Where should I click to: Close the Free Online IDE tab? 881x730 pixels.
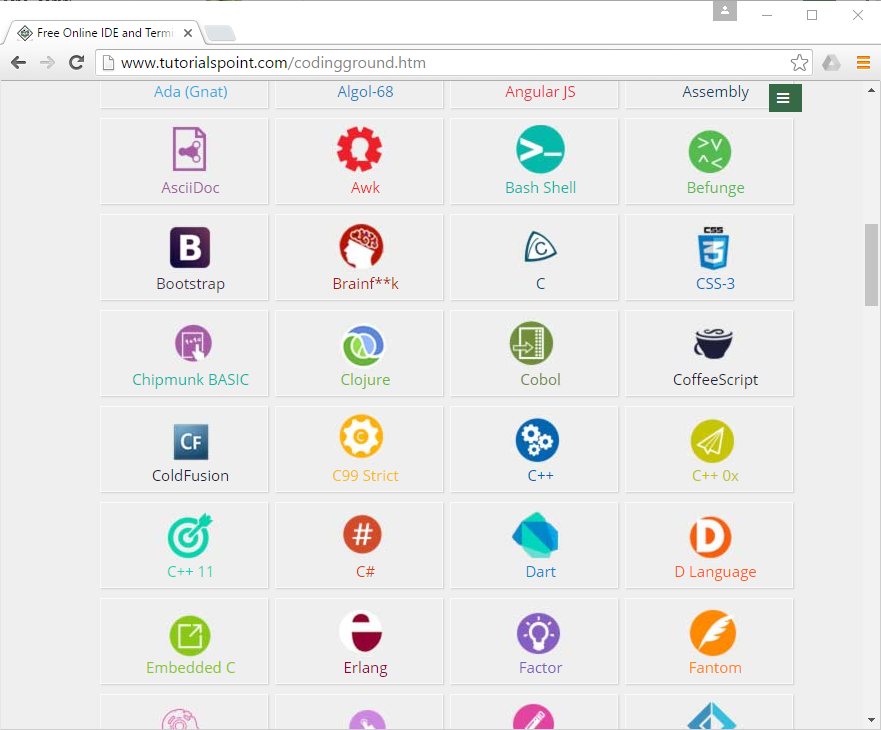point(188,33)
